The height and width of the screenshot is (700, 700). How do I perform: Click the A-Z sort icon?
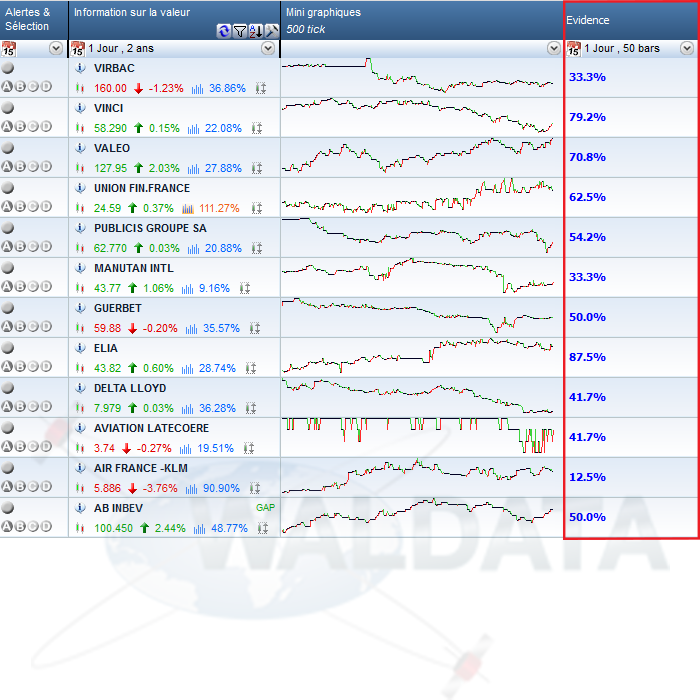pyautogui.click(x=256, y=31)
